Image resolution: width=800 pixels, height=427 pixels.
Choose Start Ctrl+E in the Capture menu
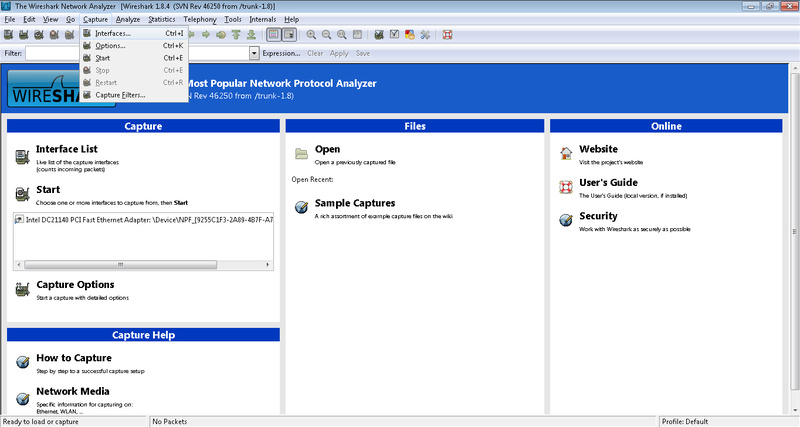click(134, 58)
